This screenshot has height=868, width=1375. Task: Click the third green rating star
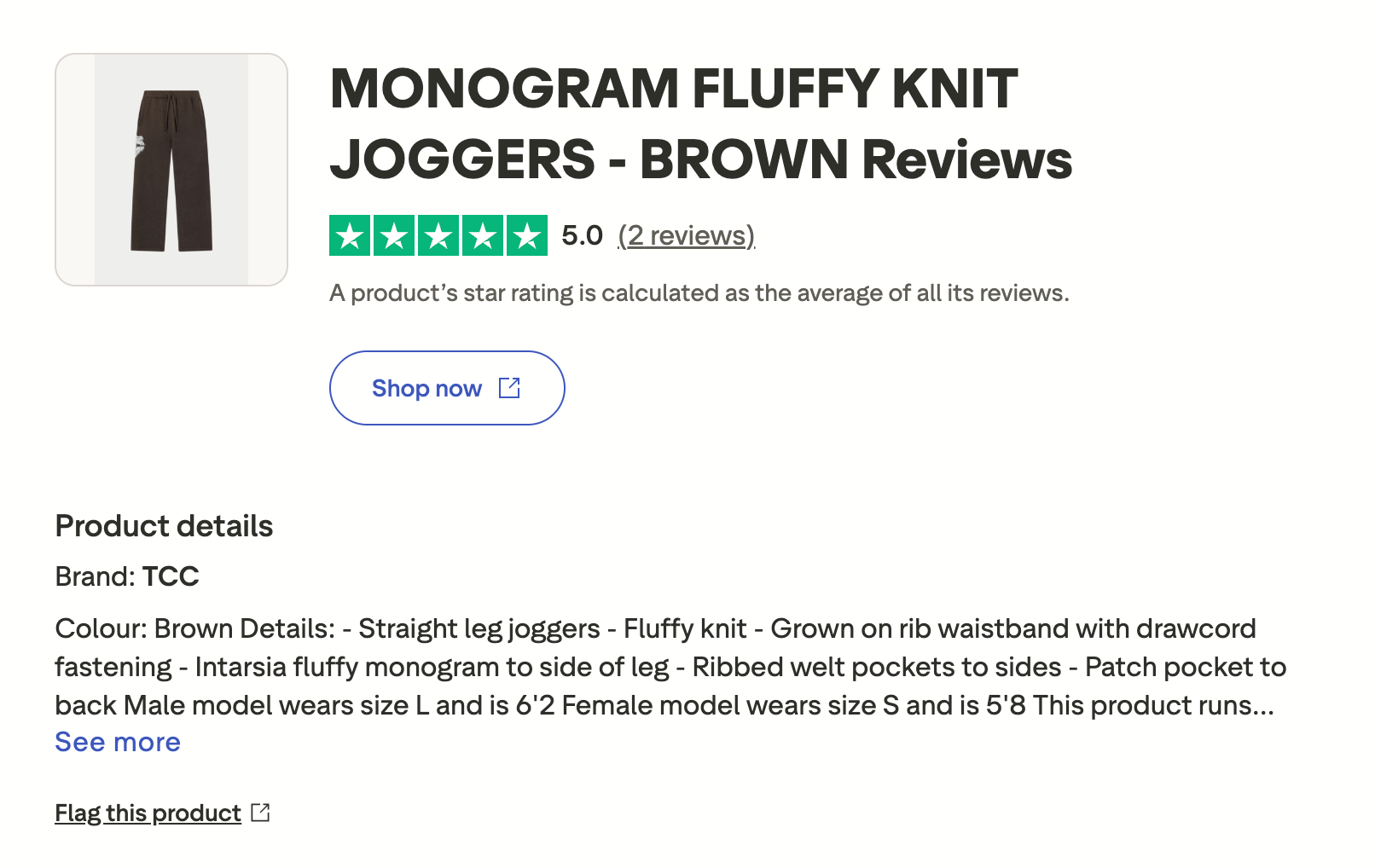click(438, 235)
